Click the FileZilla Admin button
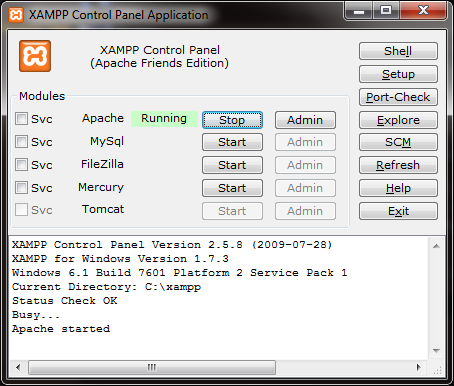Screen dimensions: 454x386 tap(305, 165)
